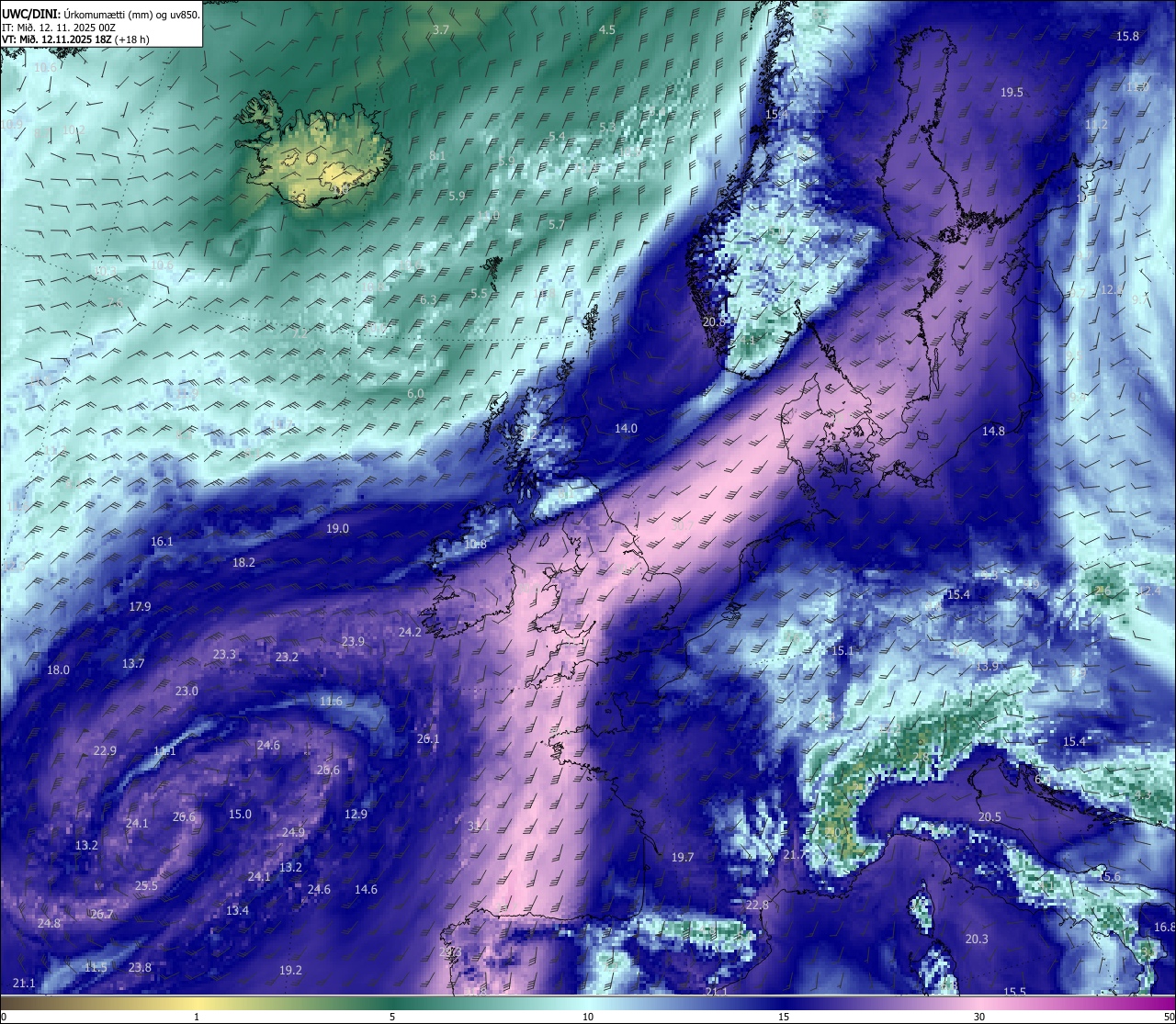The image size is (1176, 1024).
Task: Select the '19.0' value west of Ireland
Action: click(337, 529)
